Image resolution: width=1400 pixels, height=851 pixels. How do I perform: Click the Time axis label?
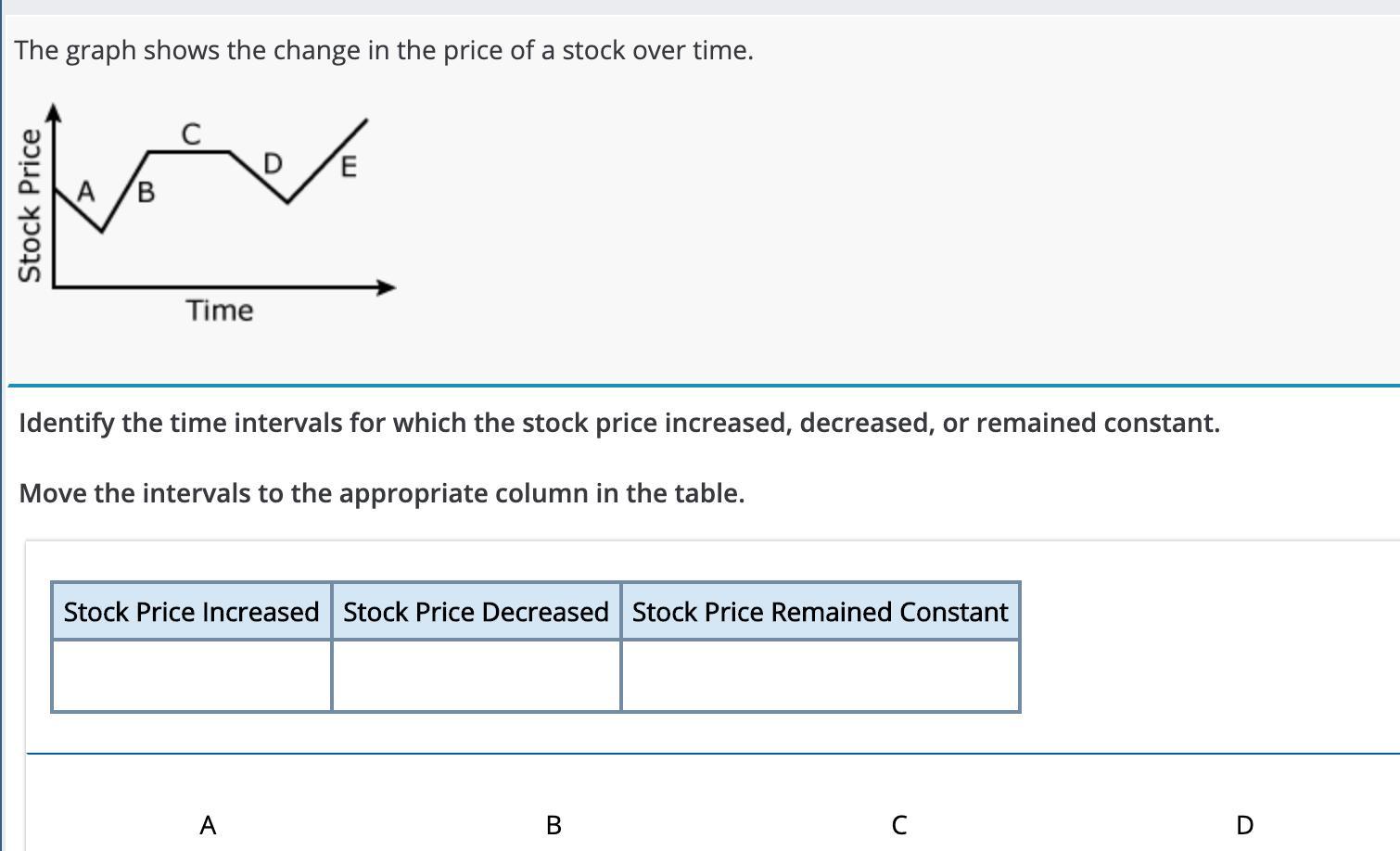(220, 311)
